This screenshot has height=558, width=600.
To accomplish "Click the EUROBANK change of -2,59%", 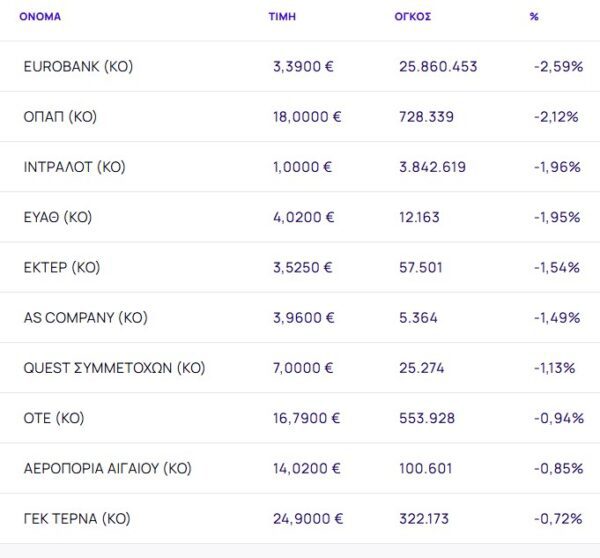I will pyautogui.click(x=559, y=67).
